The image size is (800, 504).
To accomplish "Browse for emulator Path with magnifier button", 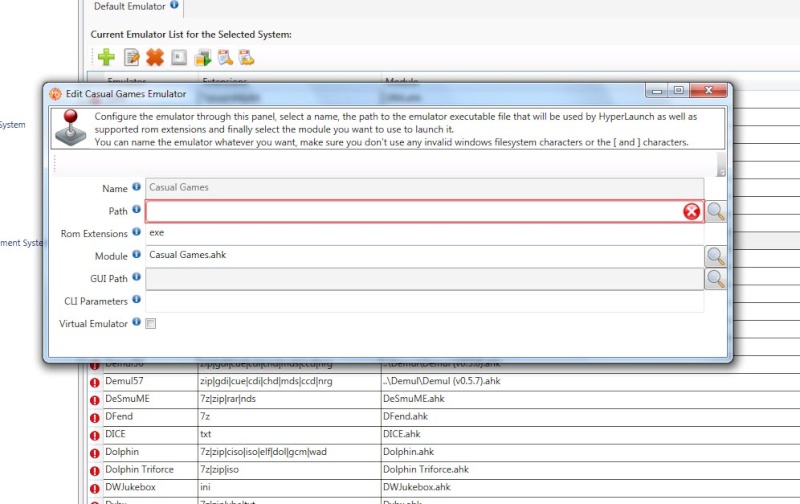I will [x=715, y=211].
